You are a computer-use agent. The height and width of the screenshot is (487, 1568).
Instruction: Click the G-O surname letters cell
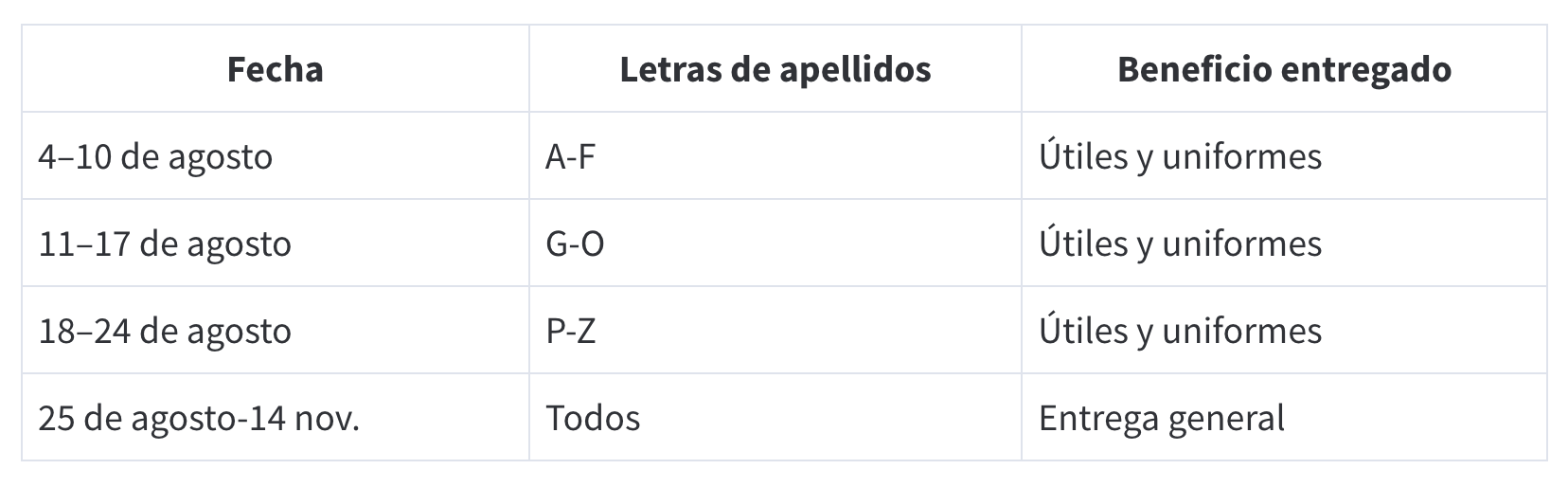775,243
